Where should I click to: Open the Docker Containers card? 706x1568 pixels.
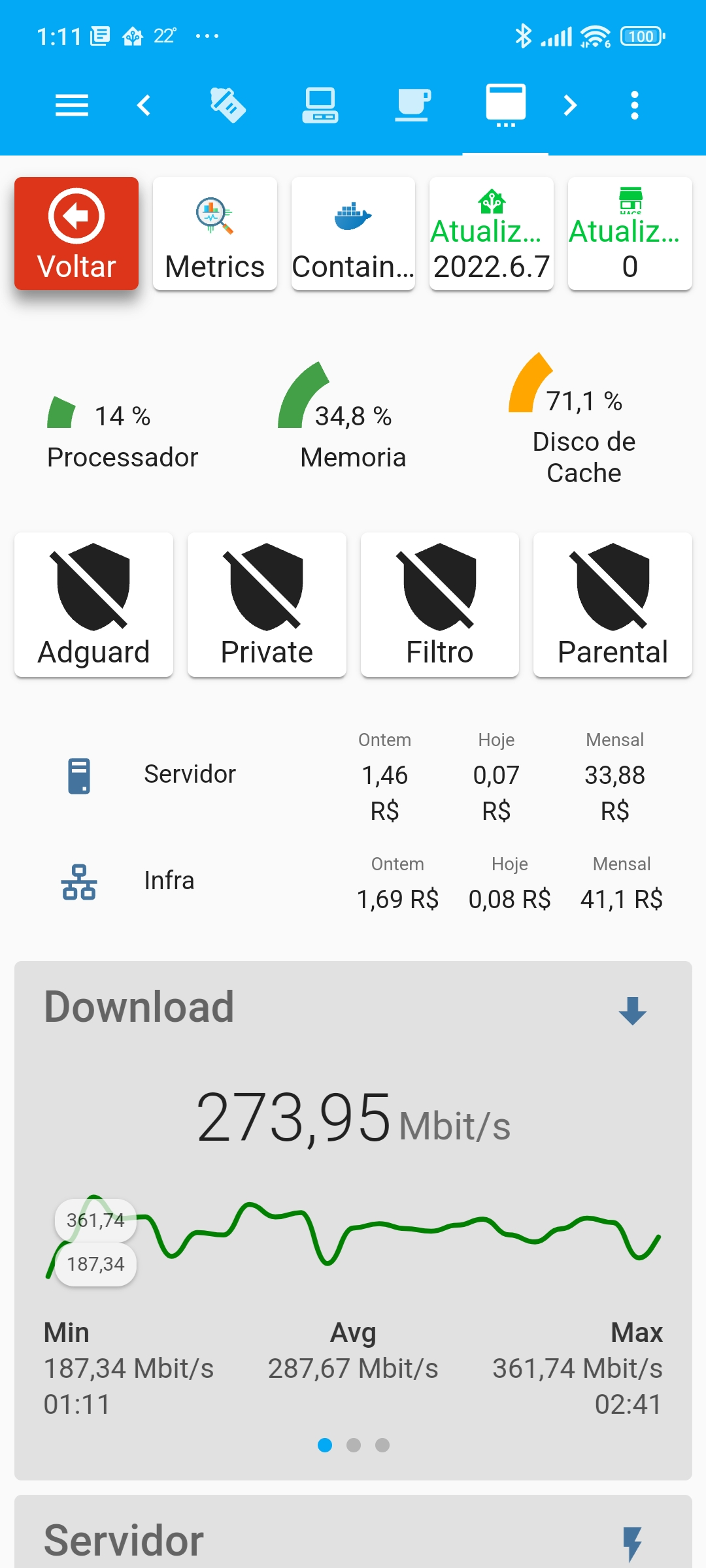(353, 233)
